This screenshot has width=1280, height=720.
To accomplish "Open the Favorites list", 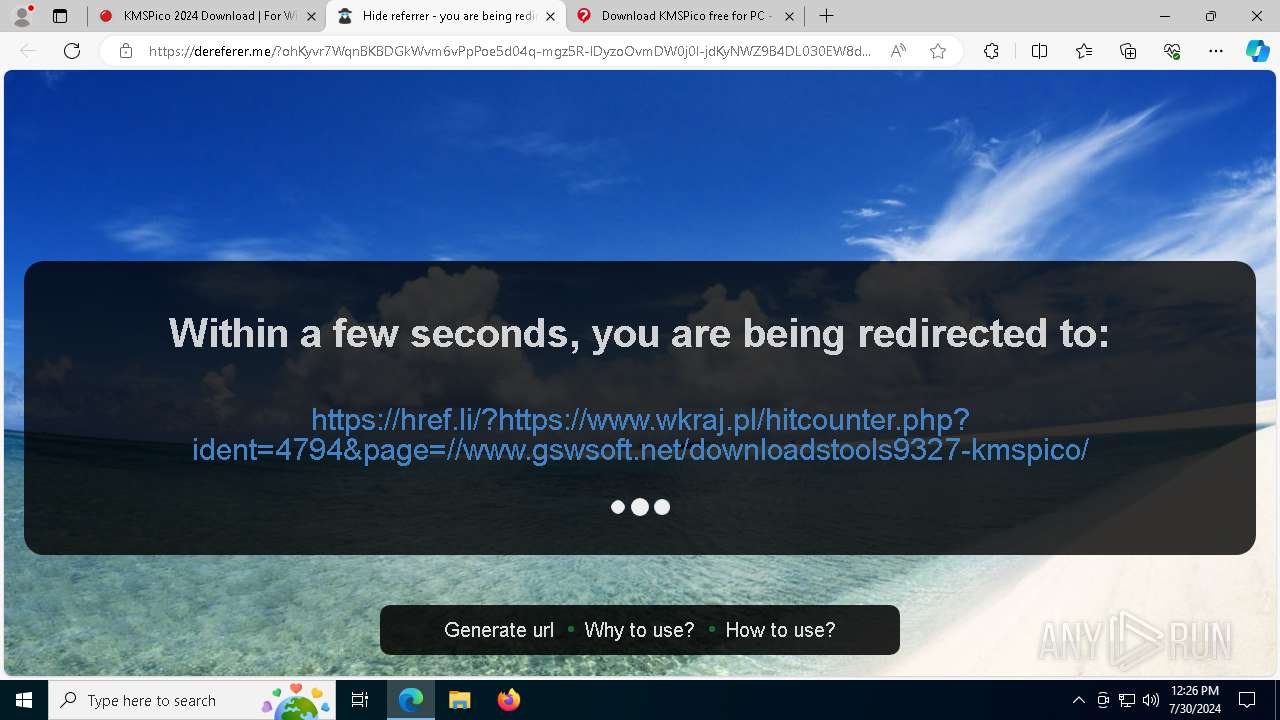I will coord(1084,51).
